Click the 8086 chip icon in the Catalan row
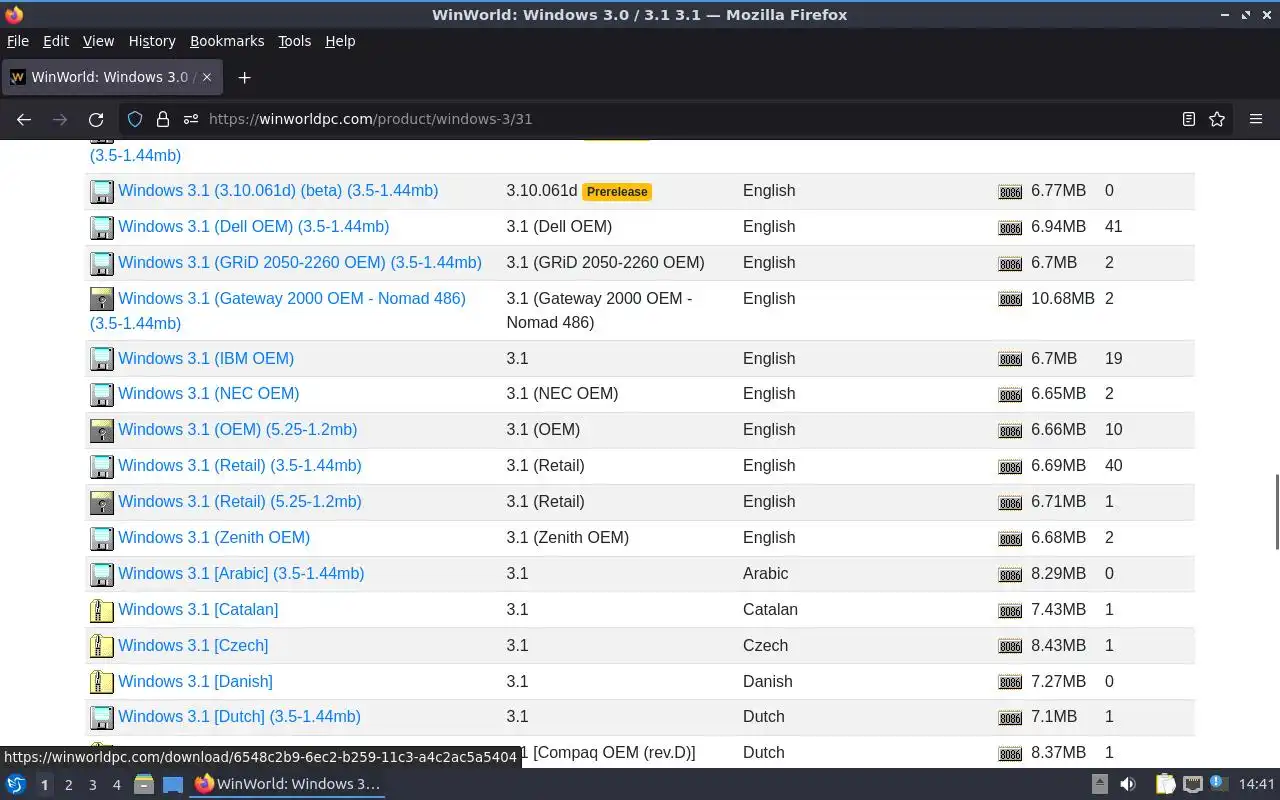The image size is (1280, 800). click(x=1010, y=611)
